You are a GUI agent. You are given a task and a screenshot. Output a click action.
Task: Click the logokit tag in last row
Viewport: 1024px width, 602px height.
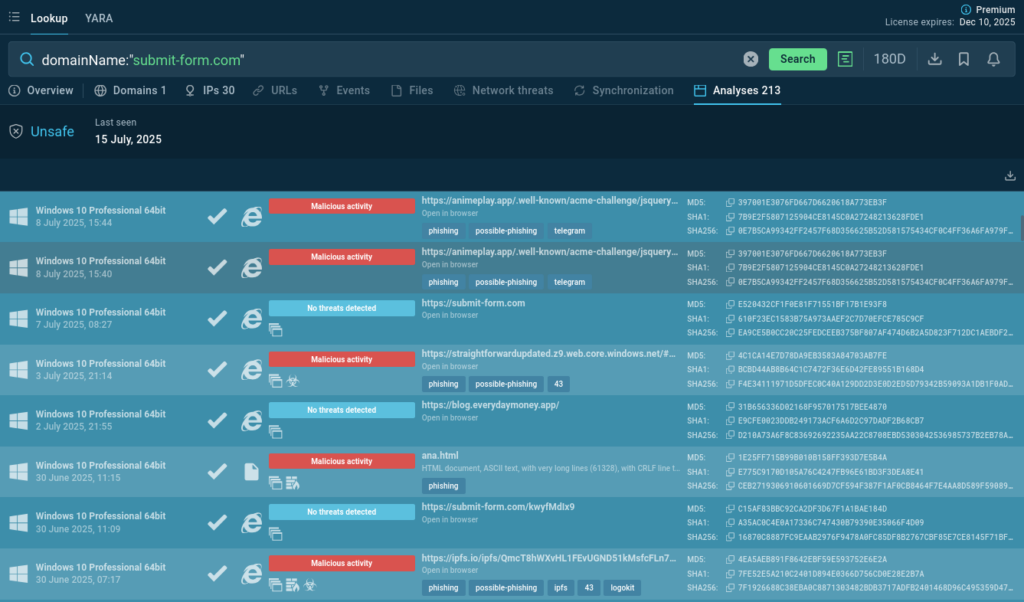click(622, 588)
